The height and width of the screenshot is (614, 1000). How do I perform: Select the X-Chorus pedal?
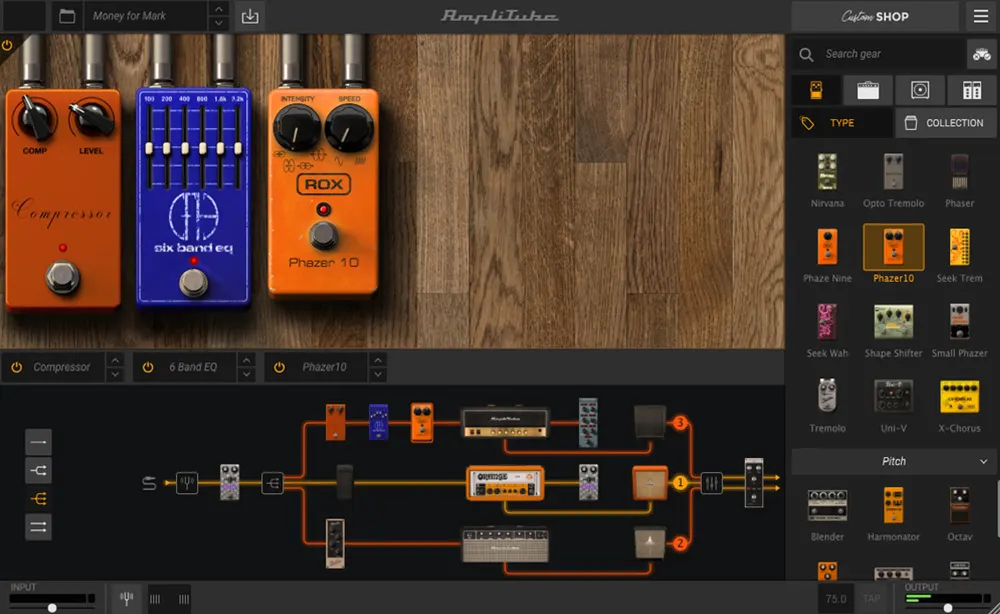[x=959, y=405]
